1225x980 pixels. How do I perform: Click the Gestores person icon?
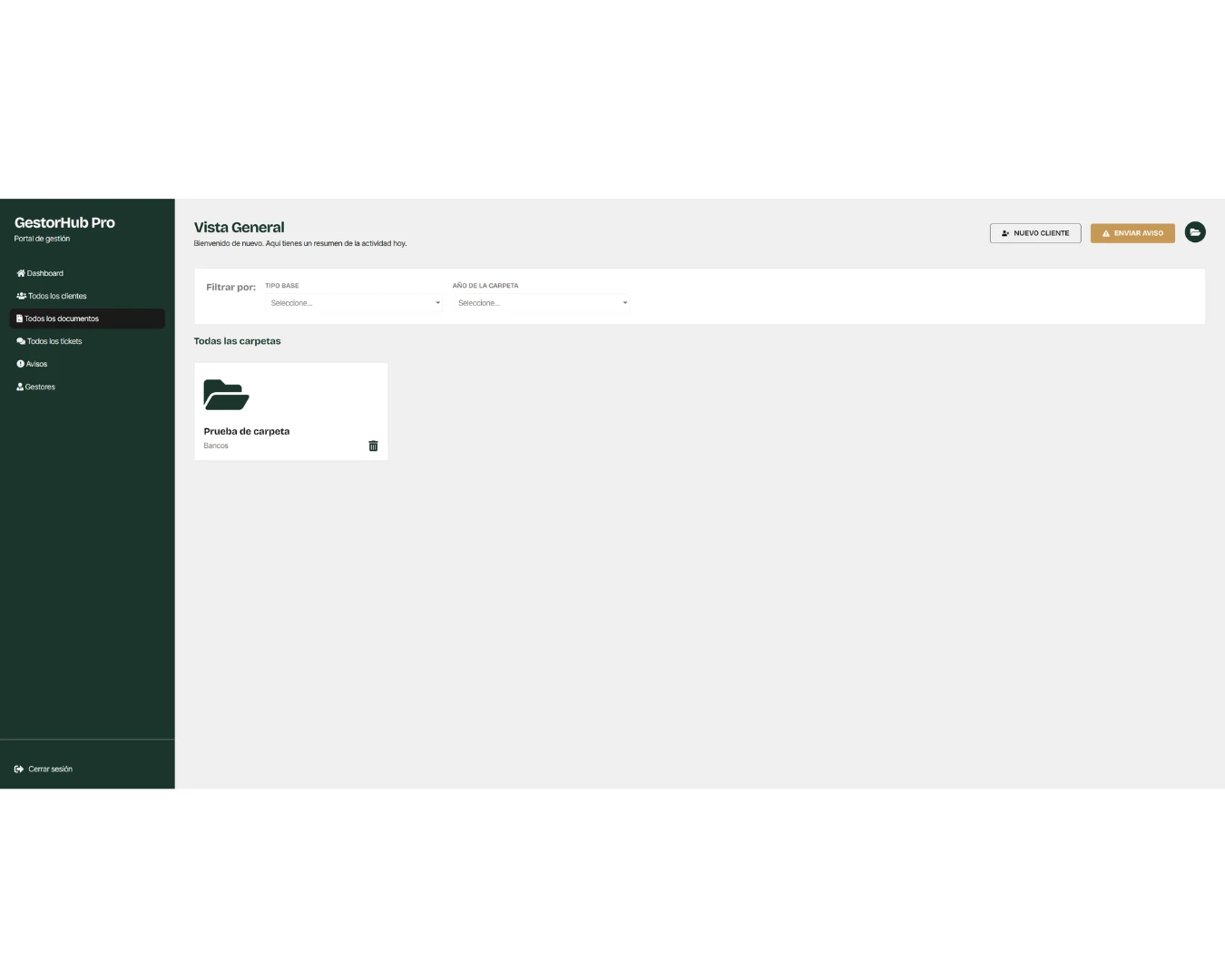click(x=20, y=387)
